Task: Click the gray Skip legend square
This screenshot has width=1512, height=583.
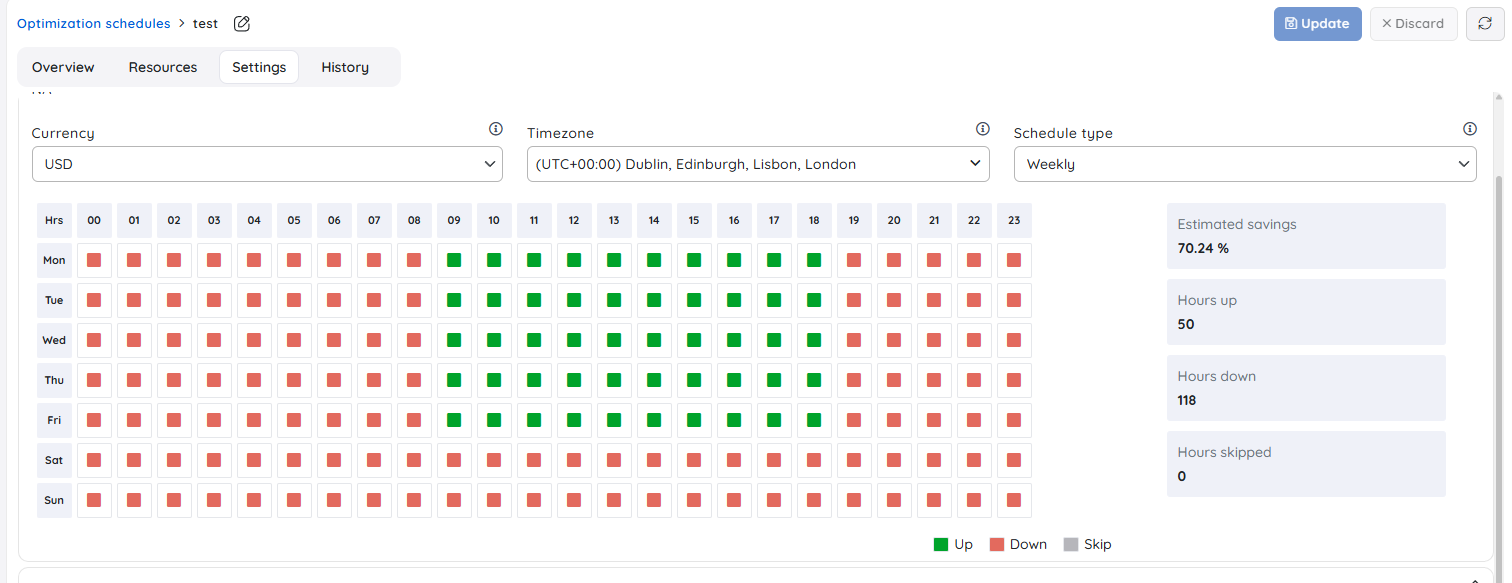Action: (x=1071, y=545)
